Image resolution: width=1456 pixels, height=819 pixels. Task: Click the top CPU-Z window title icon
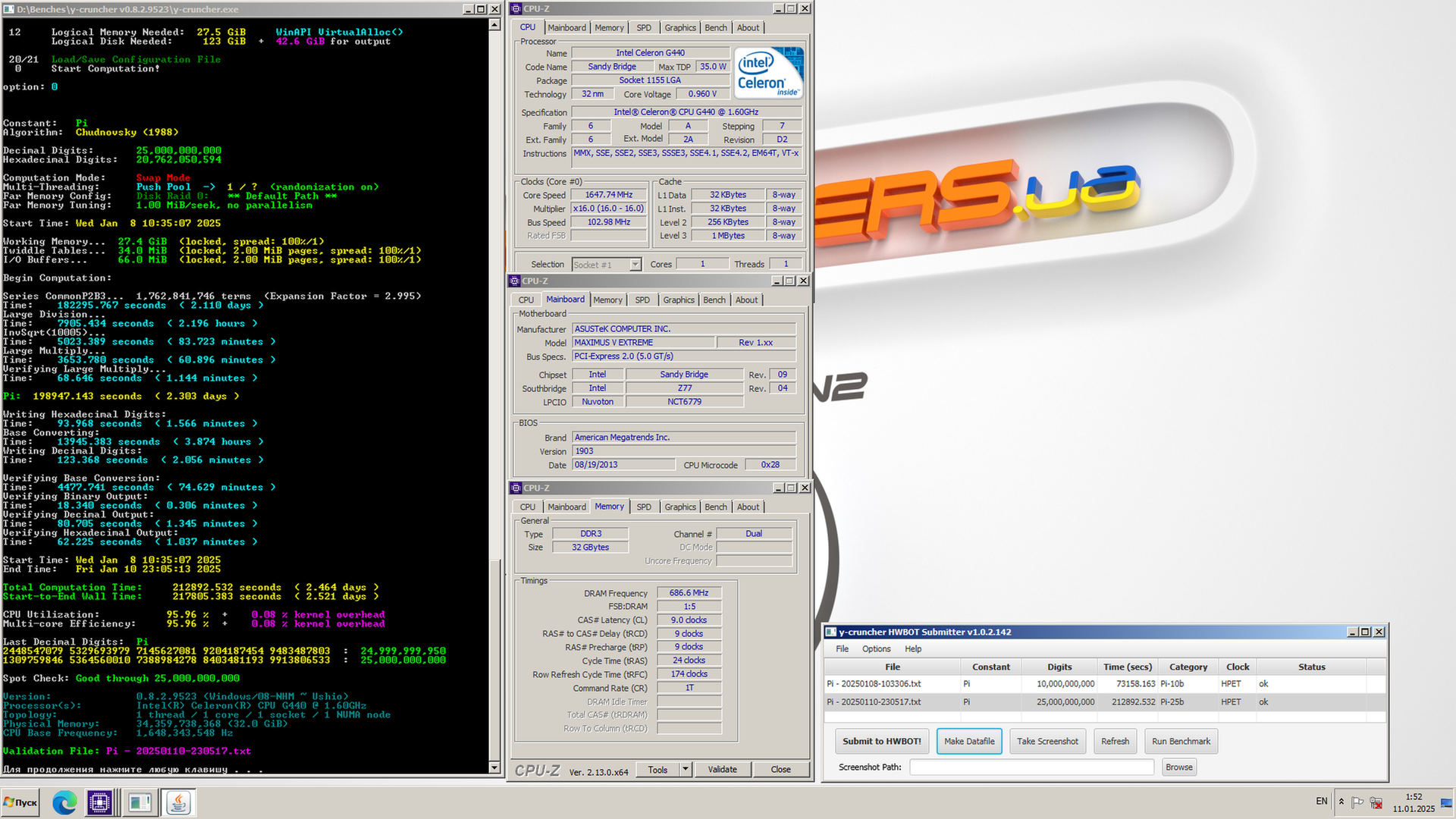coord(516,8)
